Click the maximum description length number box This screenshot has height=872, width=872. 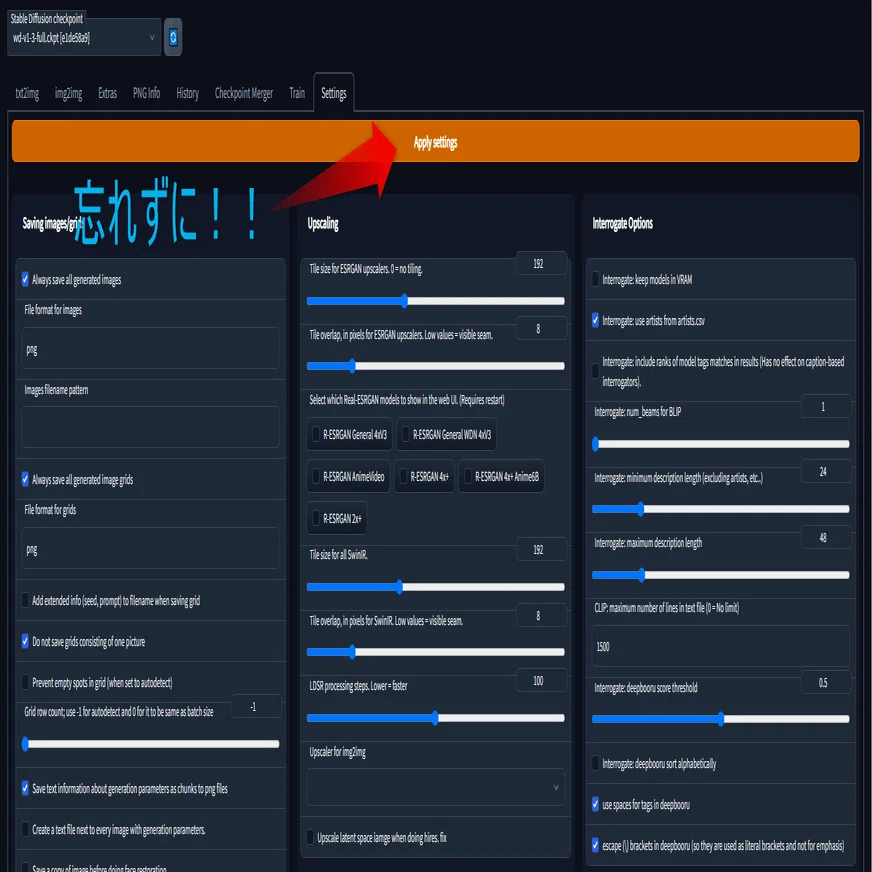click(826, 538)
